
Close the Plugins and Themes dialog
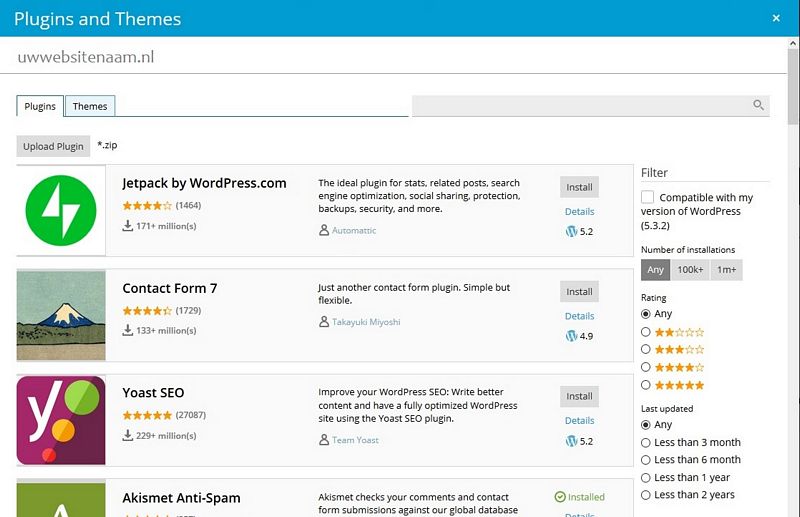[x=776, y=18]
